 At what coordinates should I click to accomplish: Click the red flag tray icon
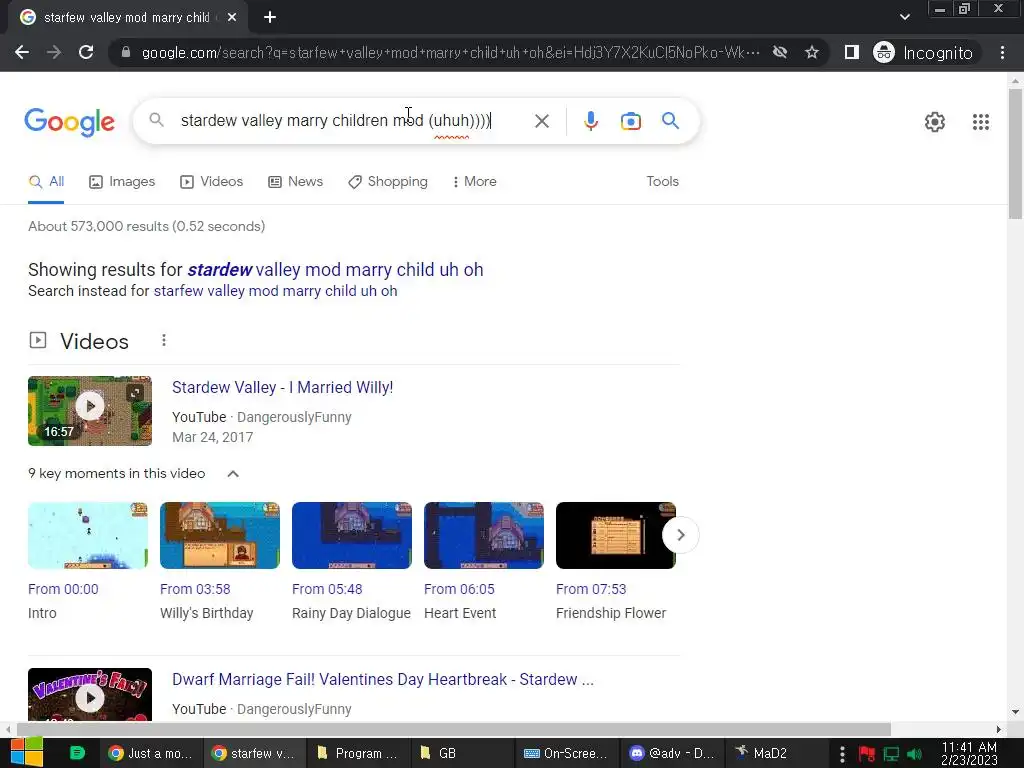click(867, 754)
